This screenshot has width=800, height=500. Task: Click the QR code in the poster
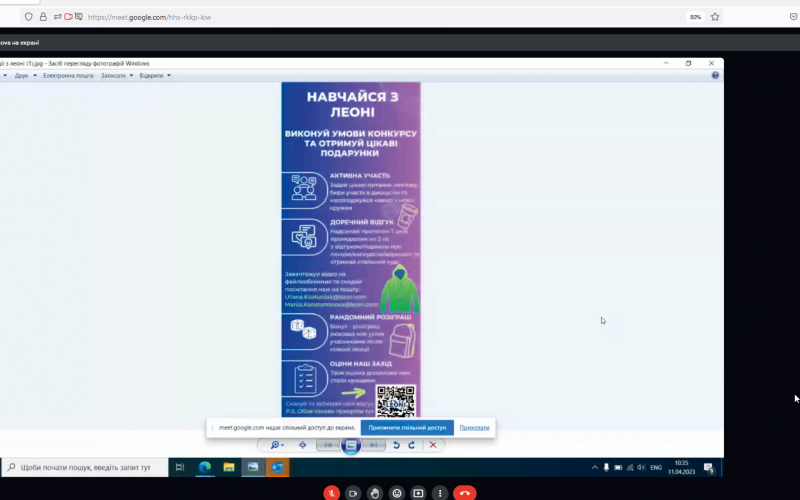click(x=395, y=401)
